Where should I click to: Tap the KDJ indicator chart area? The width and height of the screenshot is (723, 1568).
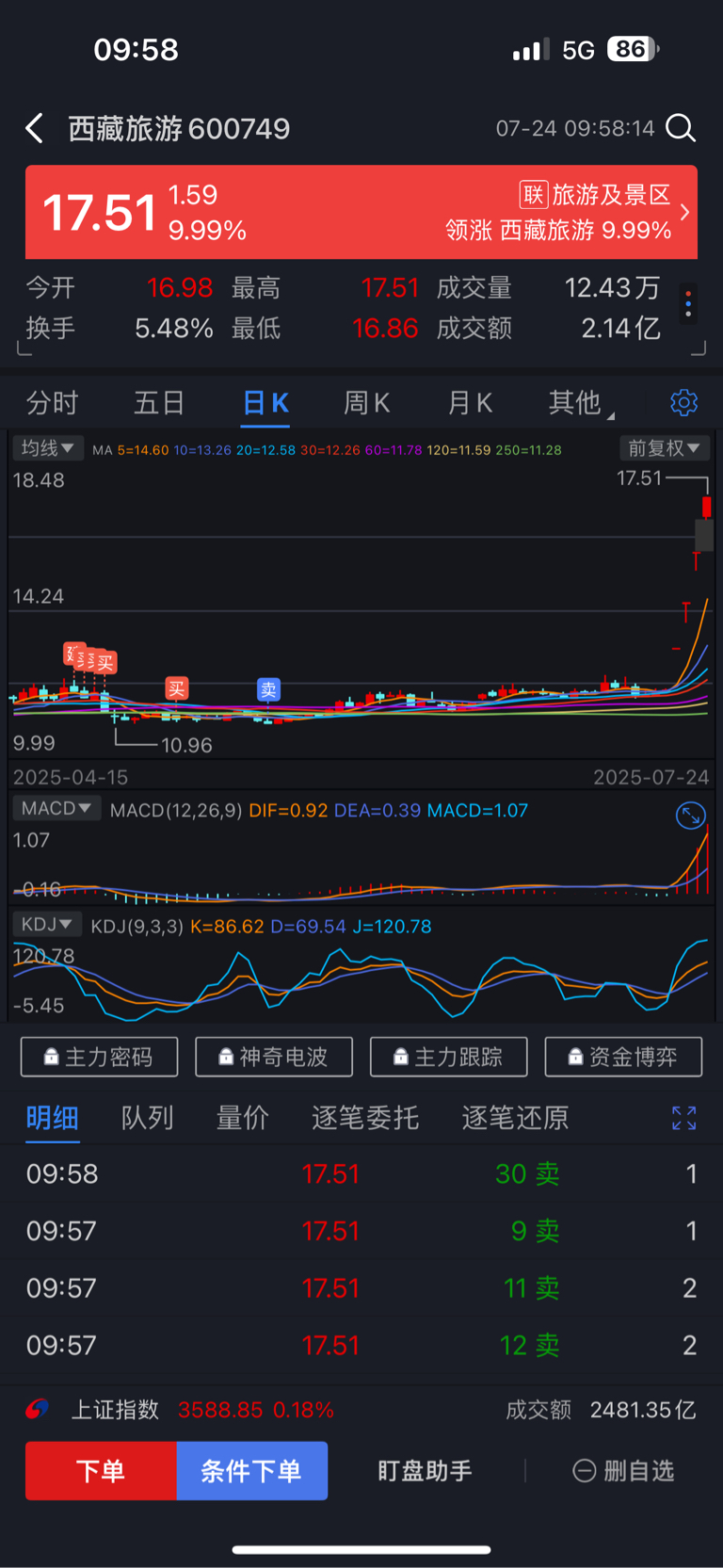click(361, 979)
